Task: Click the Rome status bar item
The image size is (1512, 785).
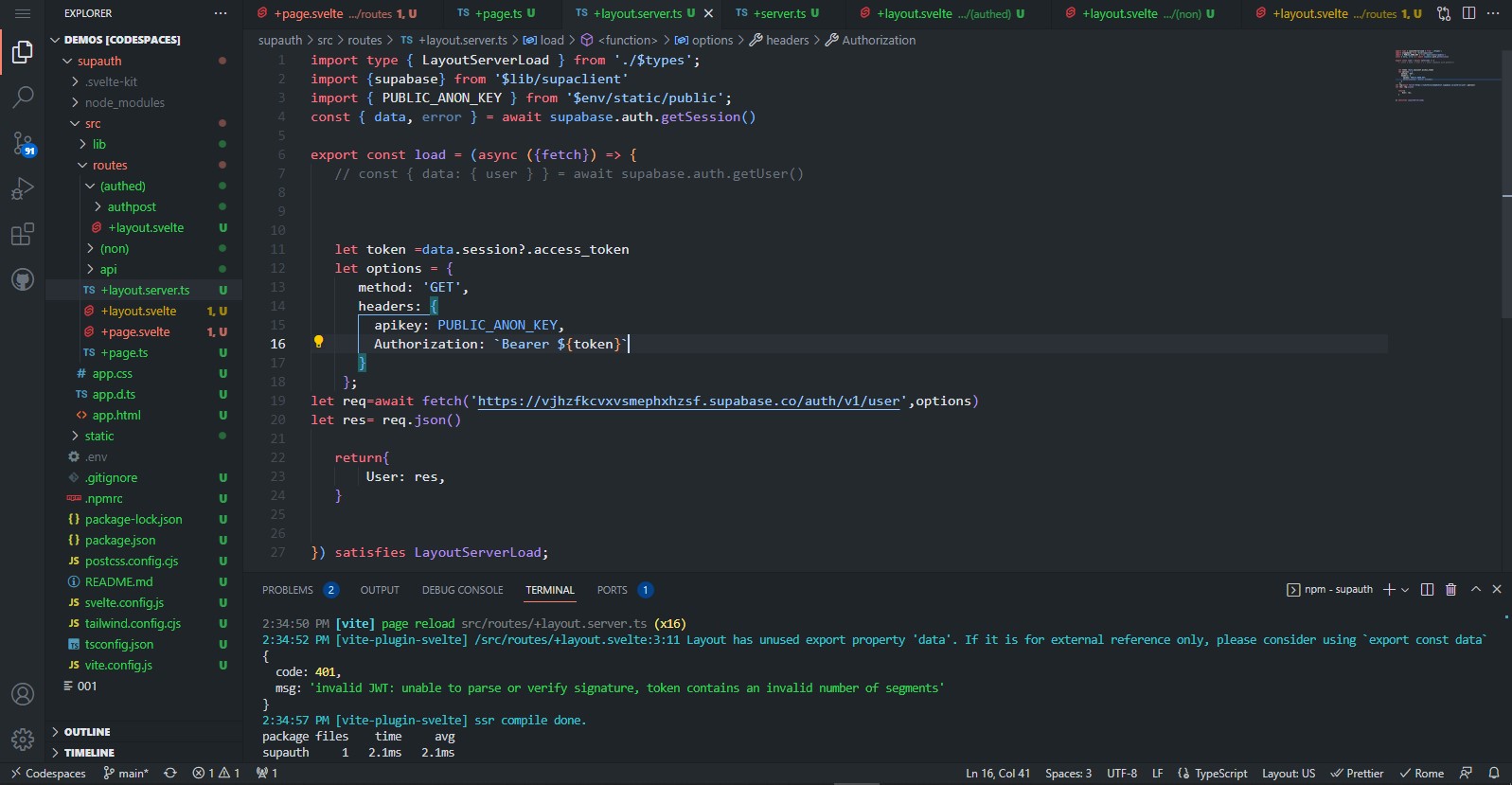Action: tap(1422, 774)
